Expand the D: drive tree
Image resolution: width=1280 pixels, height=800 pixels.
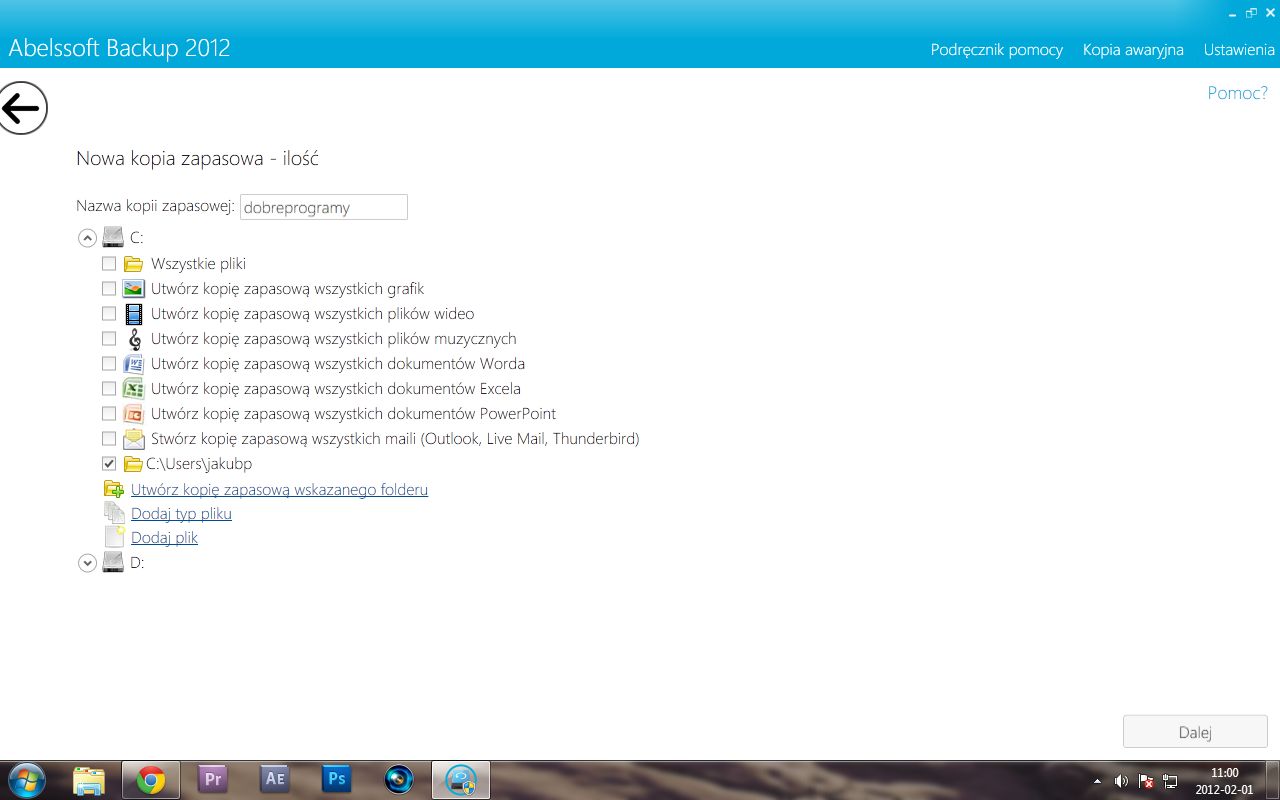click(x=87, y=563)
